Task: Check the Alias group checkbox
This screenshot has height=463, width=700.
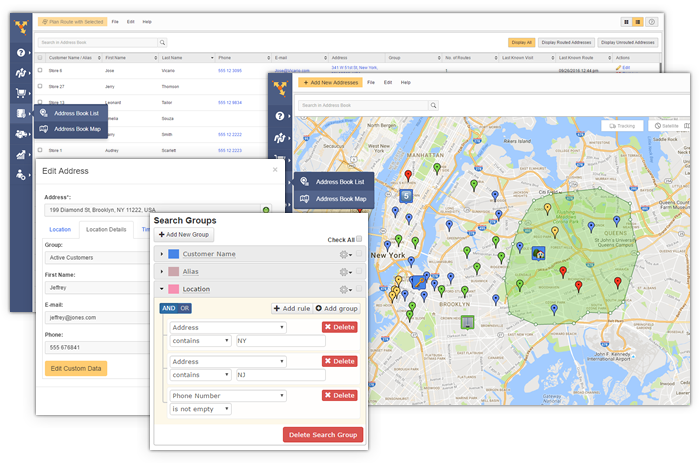Action: point(359,271)
